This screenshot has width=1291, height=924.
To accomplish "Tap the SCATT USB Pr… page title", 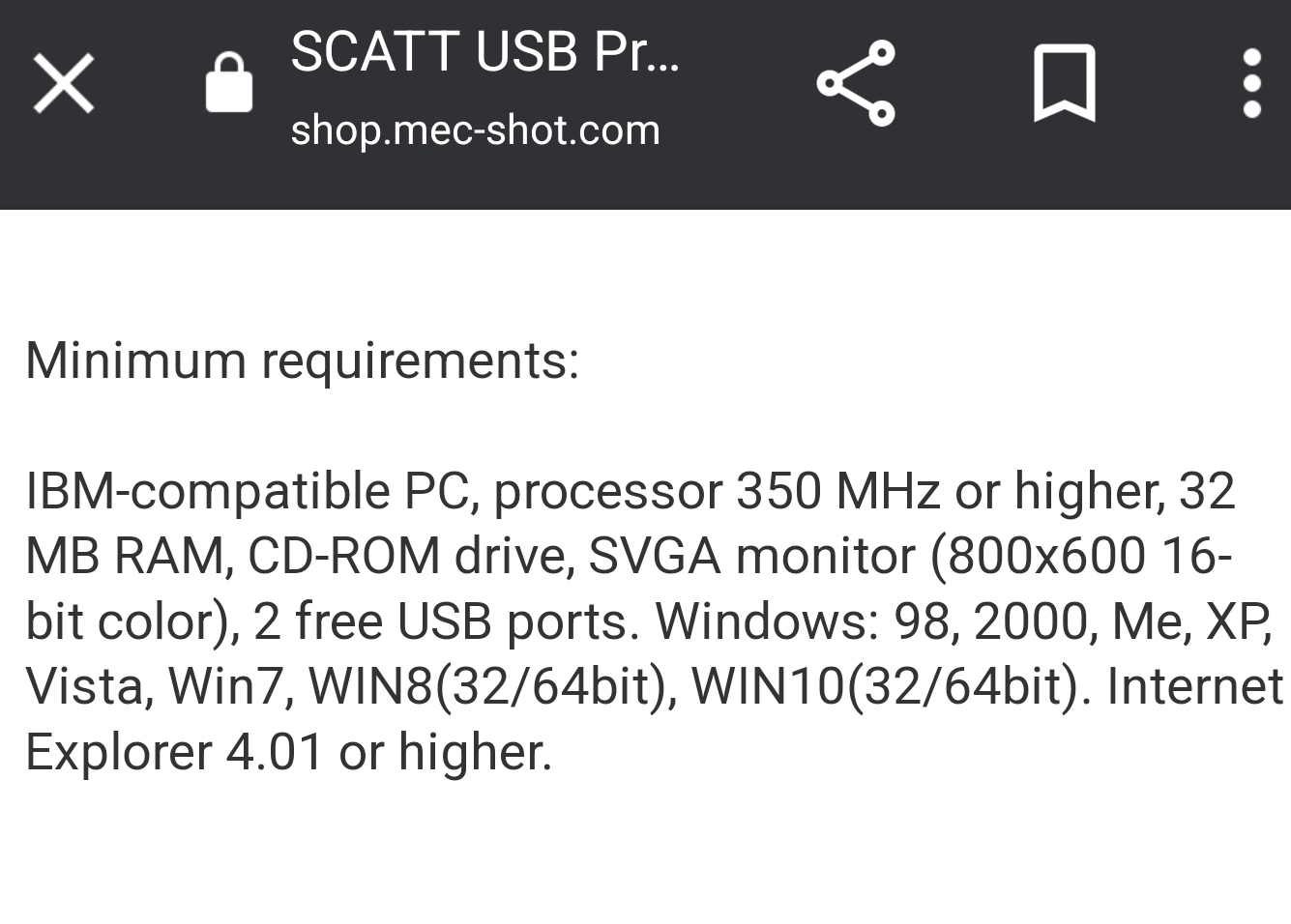I will click(485, 51).
